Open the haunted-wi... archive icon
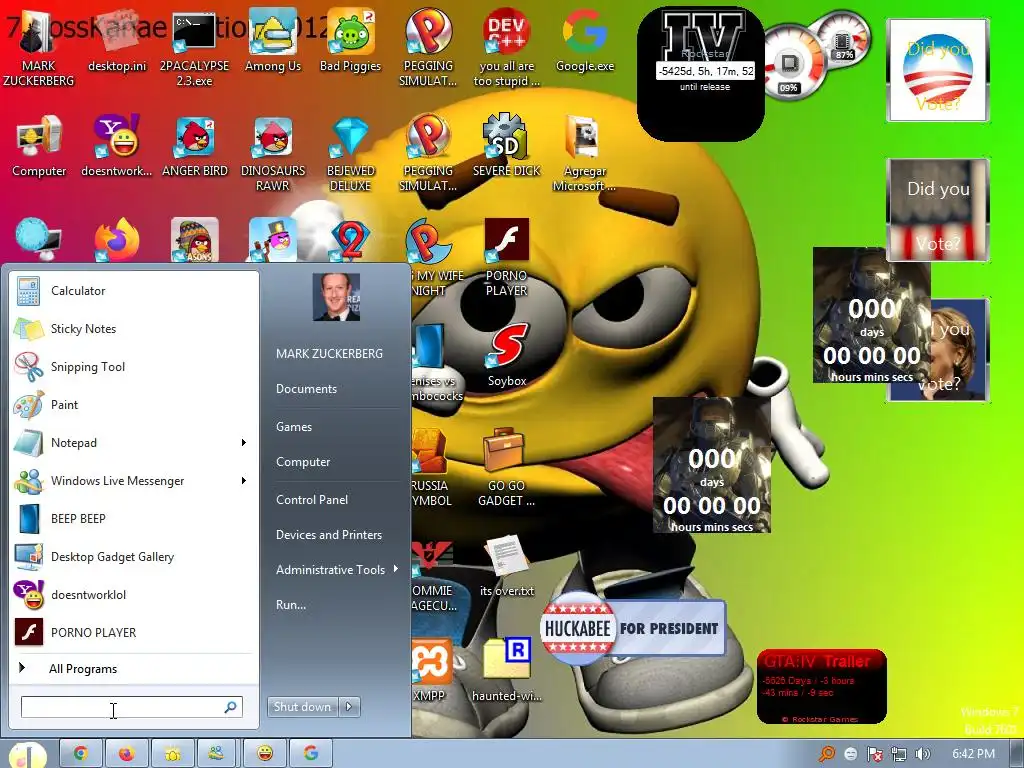 (x=507, y=670)
